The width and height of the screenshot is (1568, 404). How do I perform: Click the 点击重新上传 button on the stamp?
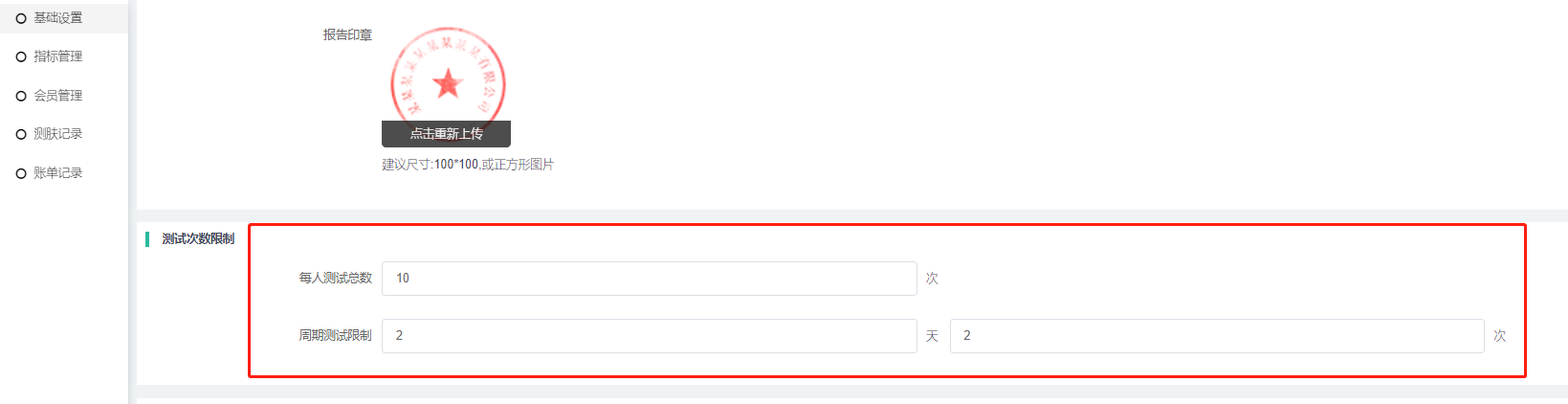tap(446, 134)
